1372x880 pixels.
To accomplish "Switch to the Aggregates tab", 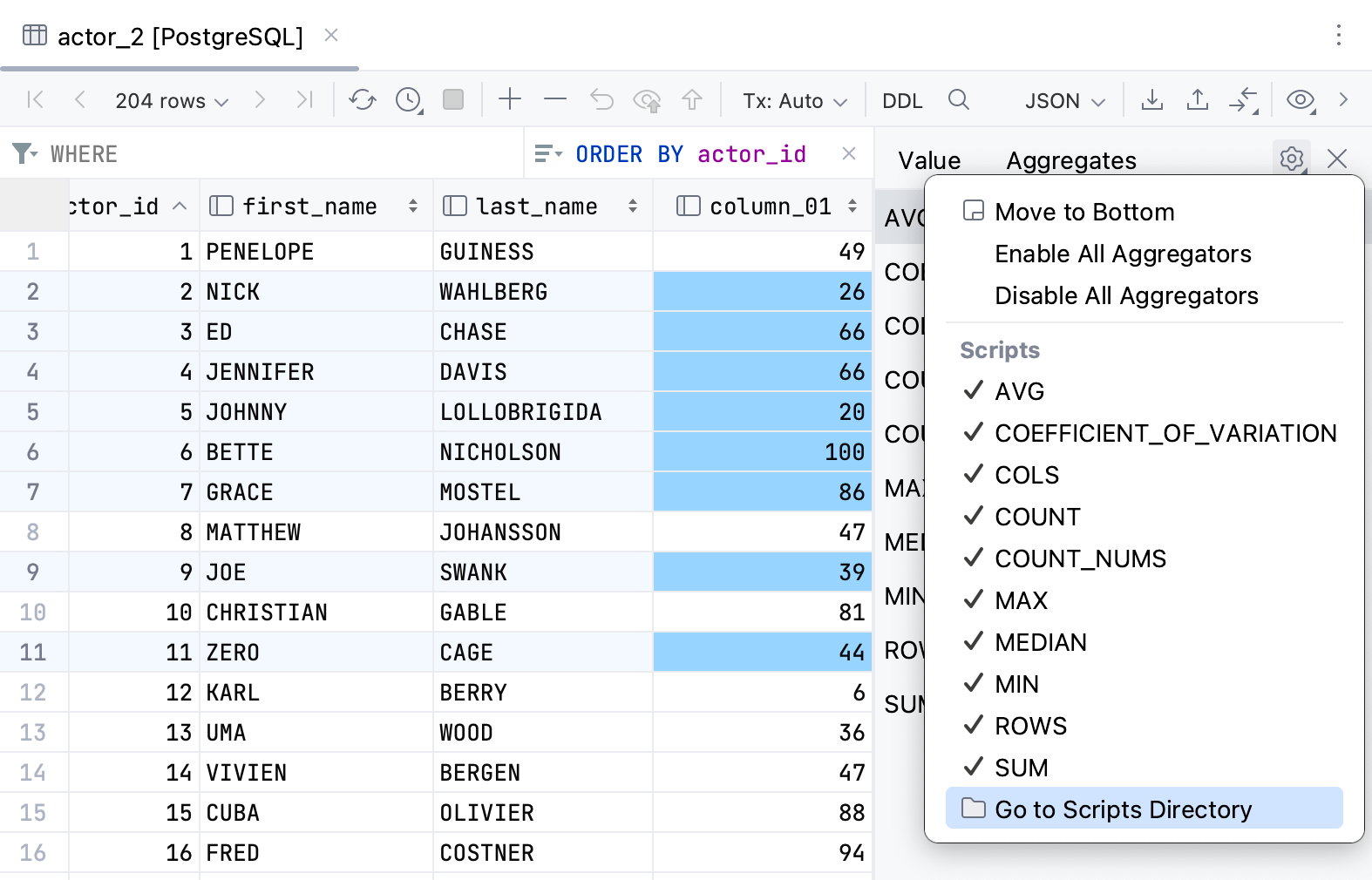I will click(1070, 160).
